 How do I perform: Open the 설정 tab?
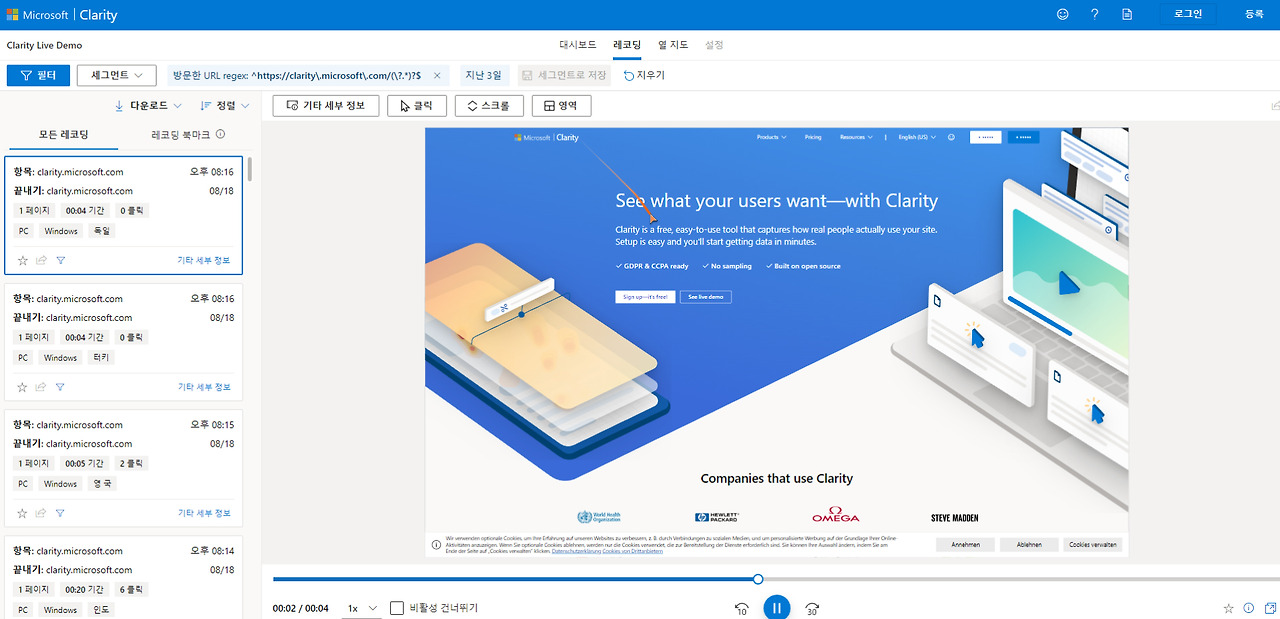point(714,45)
